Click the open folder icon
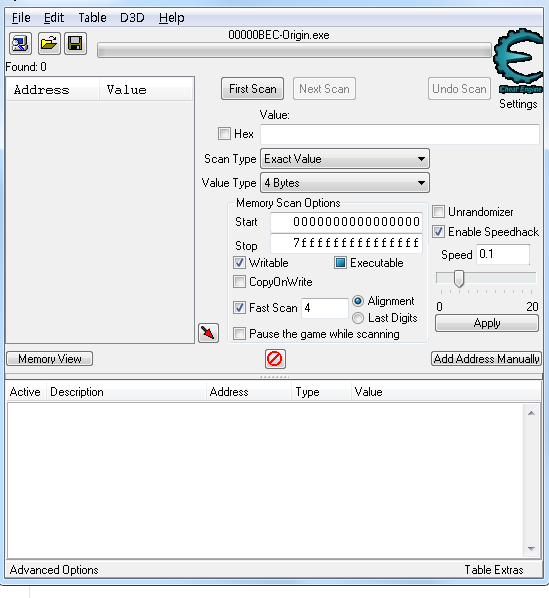This screenshot has height=598, width=549. 49,43
